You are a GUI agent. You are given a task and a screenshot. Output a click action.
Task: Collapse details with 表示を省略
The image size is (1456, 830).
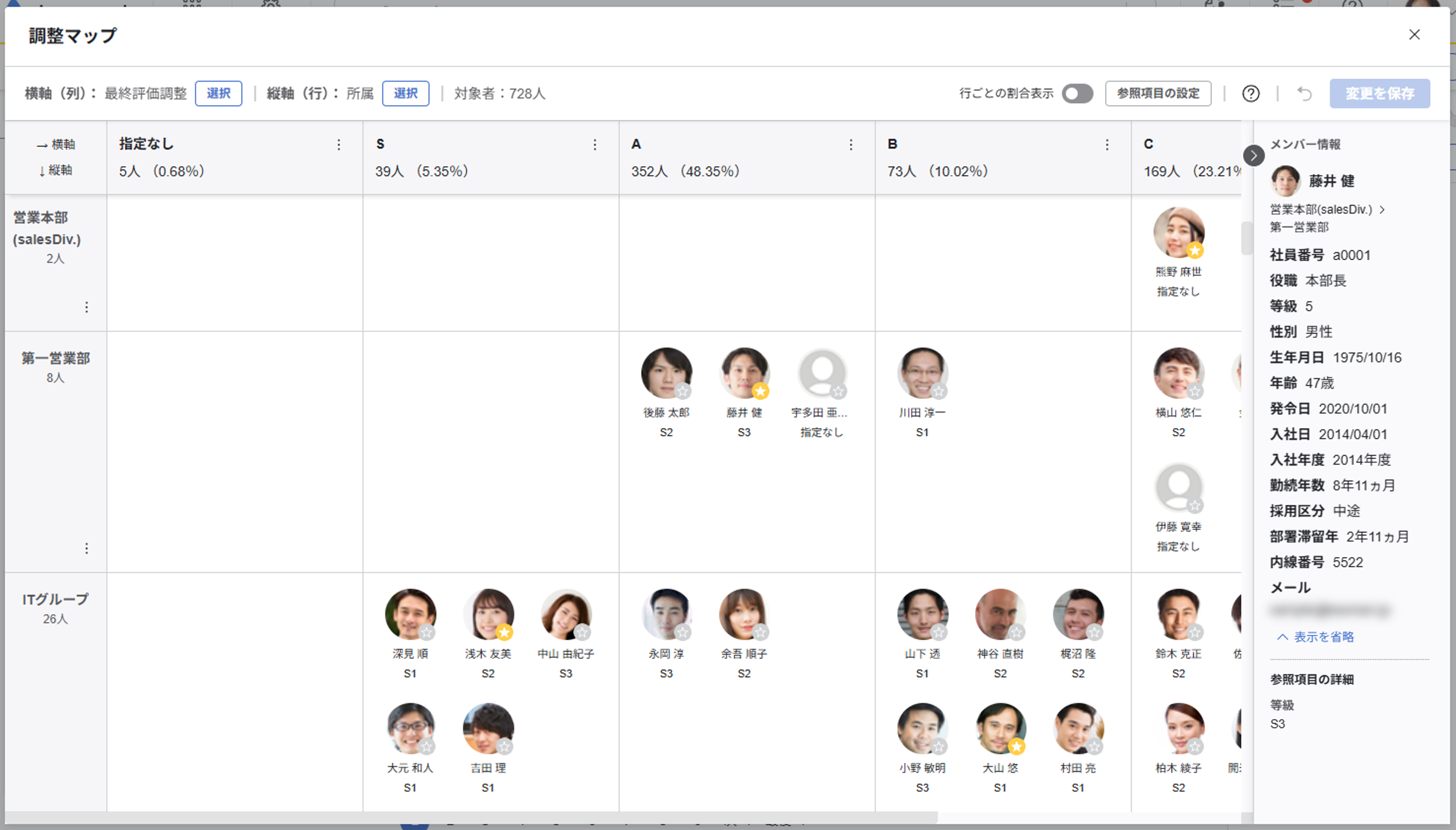1316,637
